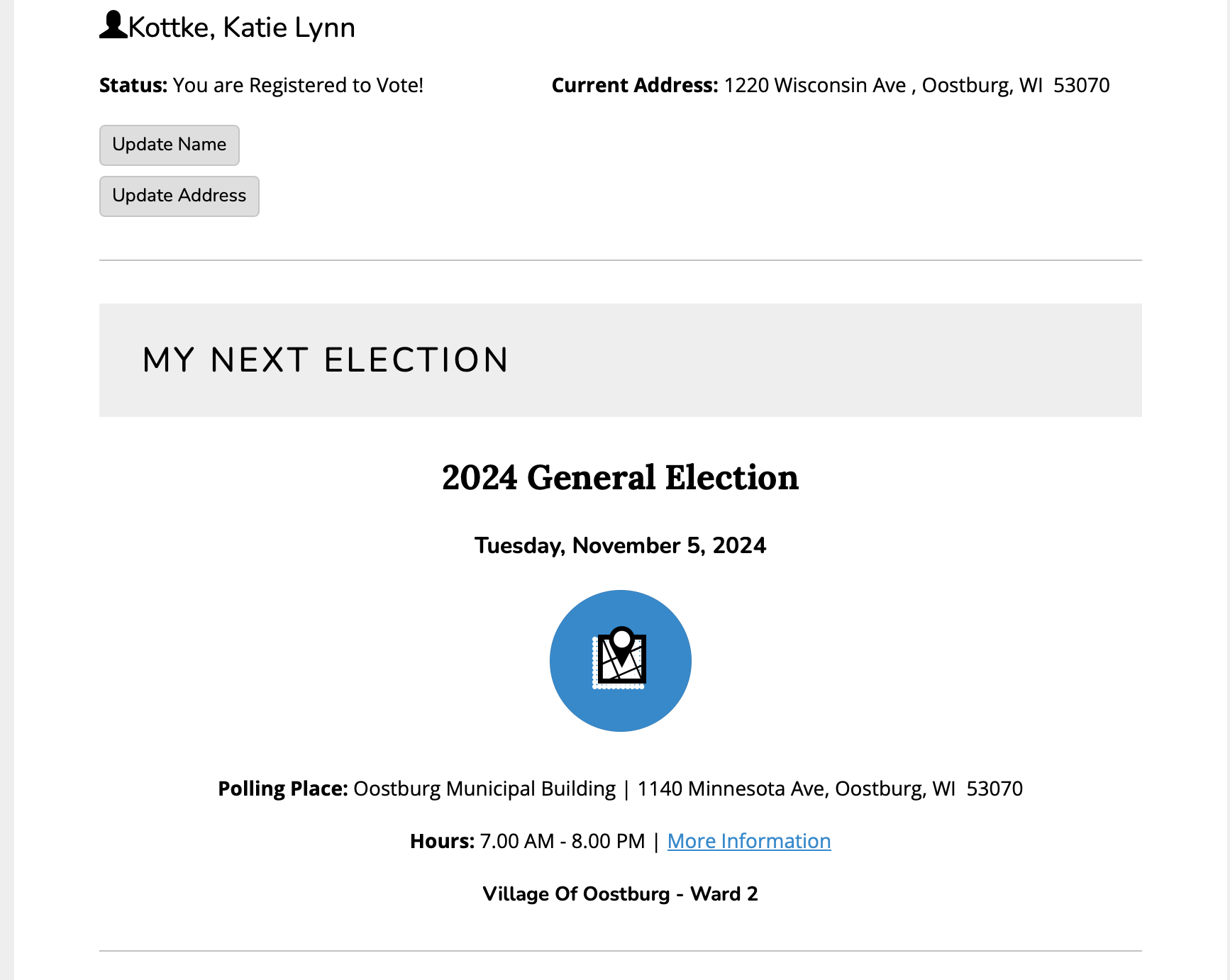The image size is (1230, 980).
Task: Click the Tuesday, November 5, 2024 date
Action: point(620,545)
